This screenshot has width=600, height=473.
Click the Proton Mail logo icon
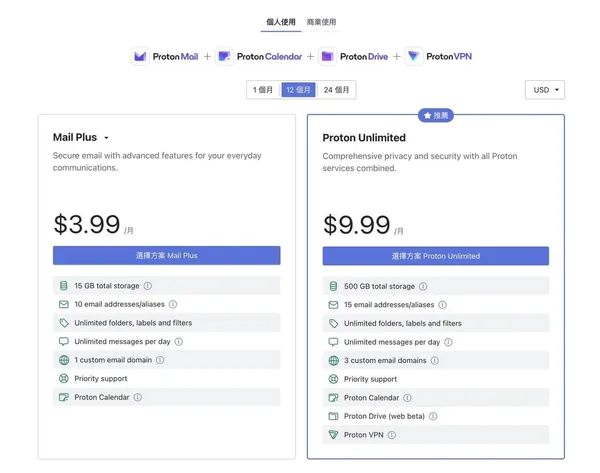(140, 56)
